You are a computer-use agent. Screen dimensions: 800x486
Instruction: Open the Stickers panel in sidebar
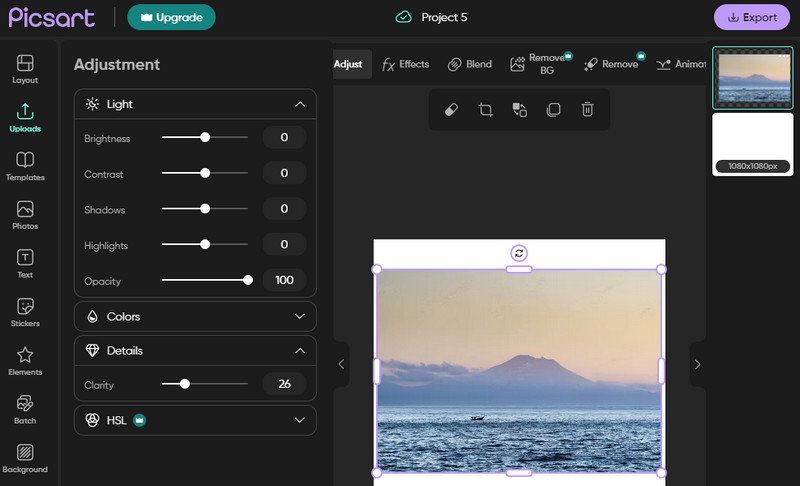(x=25, y=313)
